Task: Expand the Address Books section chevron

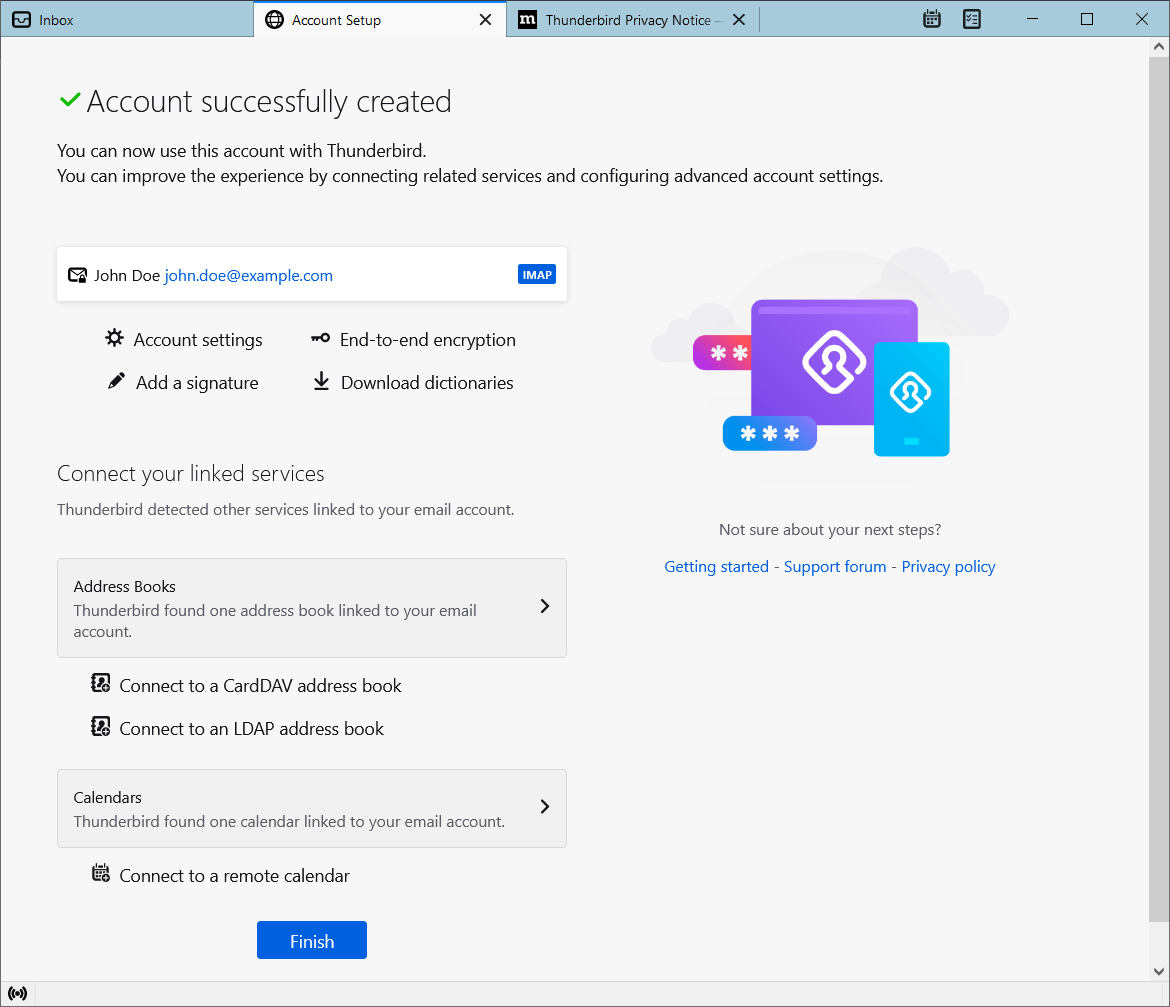Action: 544,606
